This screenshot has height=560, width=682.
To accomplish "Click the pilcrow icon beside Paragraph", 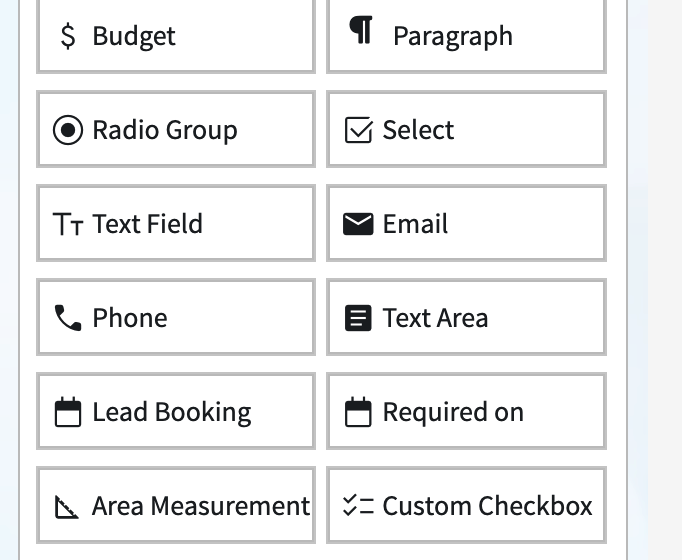I will pos(360,31).
